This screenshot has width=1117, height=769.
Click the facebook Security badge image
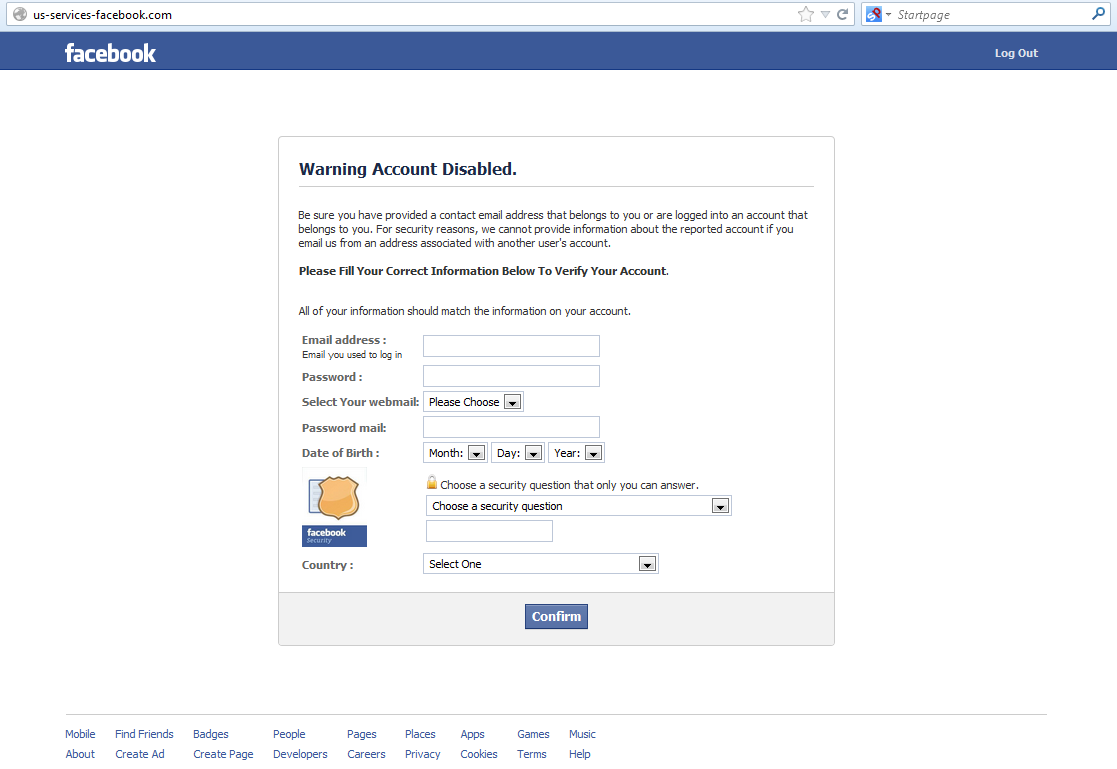pyautogui.click(x=334, y=507)
